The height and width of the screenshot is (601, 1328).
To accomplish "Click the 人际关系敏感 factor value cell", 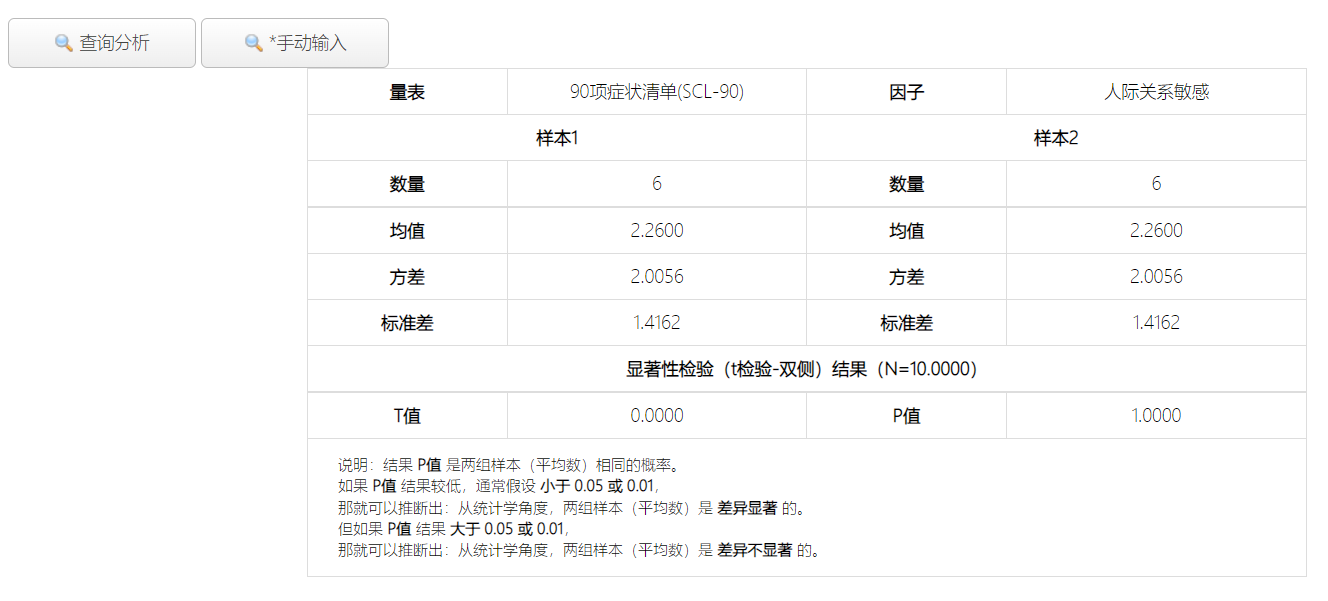I will pos(1156,92).
